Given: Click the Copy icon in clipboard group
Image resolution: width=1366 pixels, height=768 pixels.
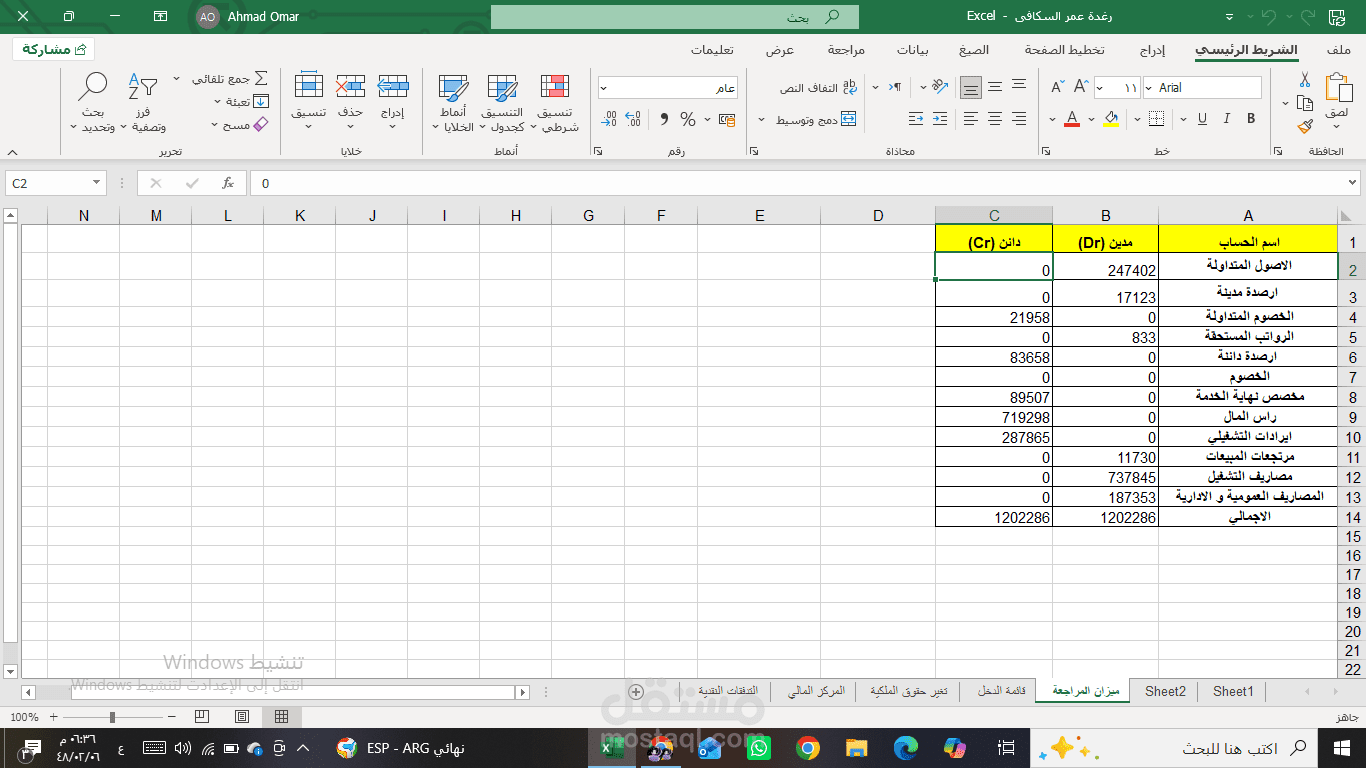Looking at the screenshot, I should point(1305,103).
